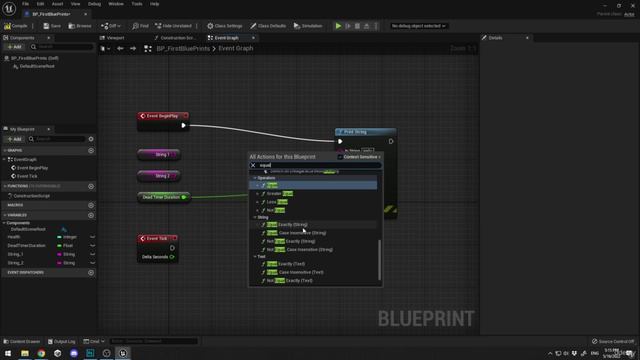The width and height of the screenshot is (640, 360).
Task: Collapse the Components variables group
Action: 4,223
